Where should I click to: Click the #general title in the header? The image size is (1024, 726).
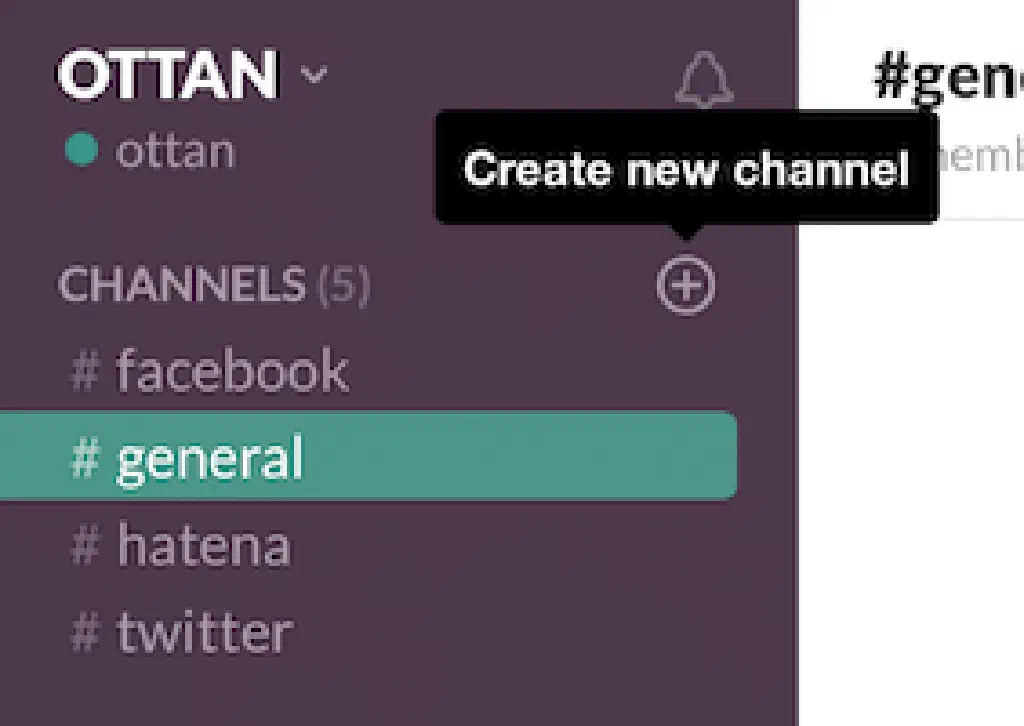pos(946,76)
